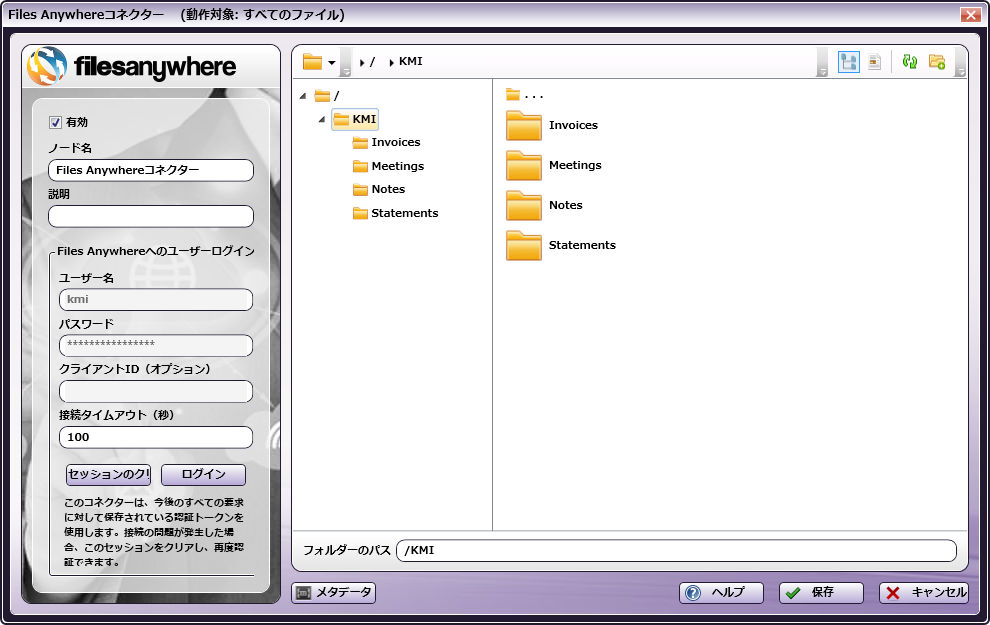
Task: Click 保存 to save settings
Action: coord(821,593)
